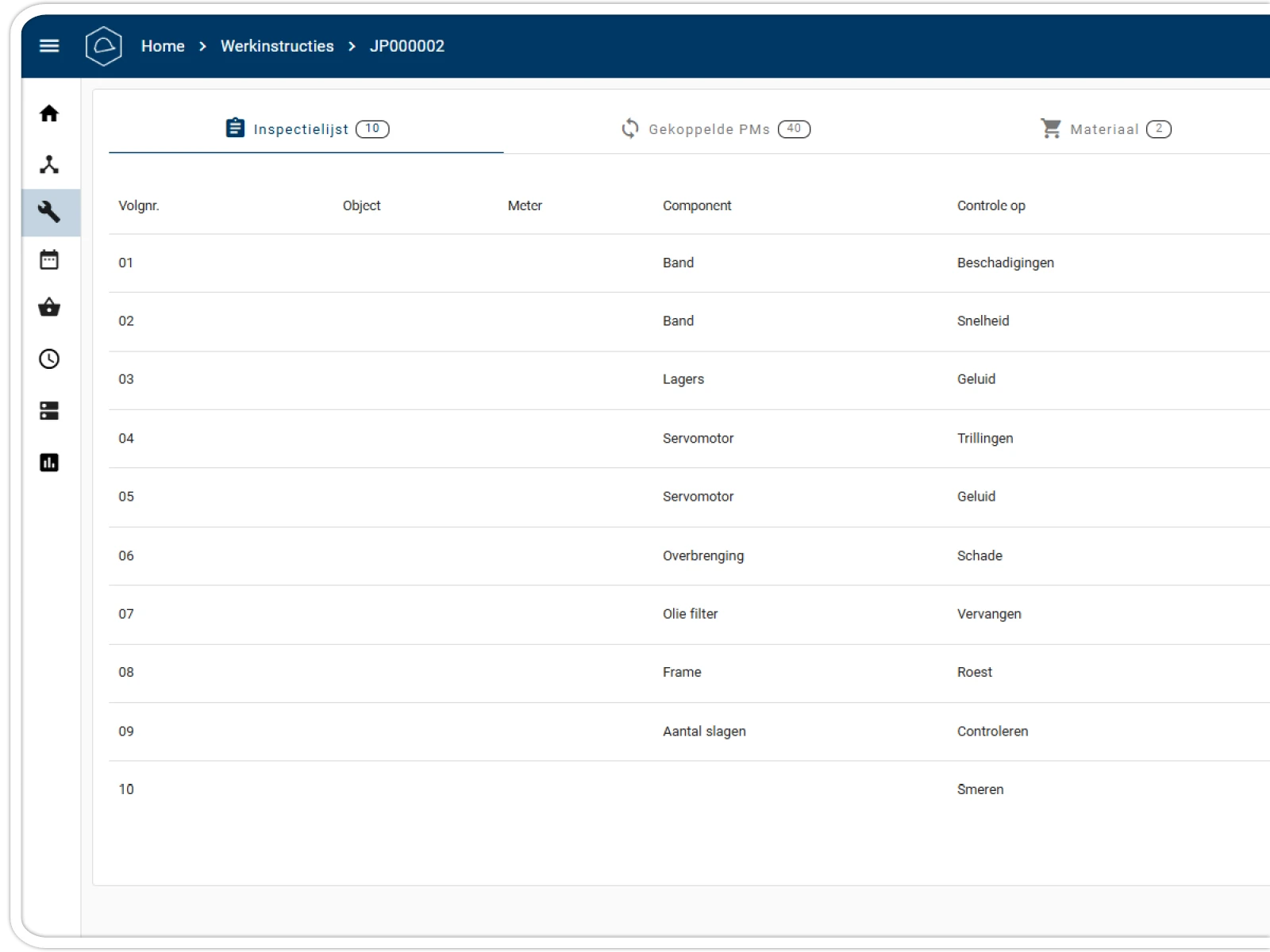Click Vervangen in row 07
The height and width of the screenshot is (952, 1270).
[x=989, y=614]
